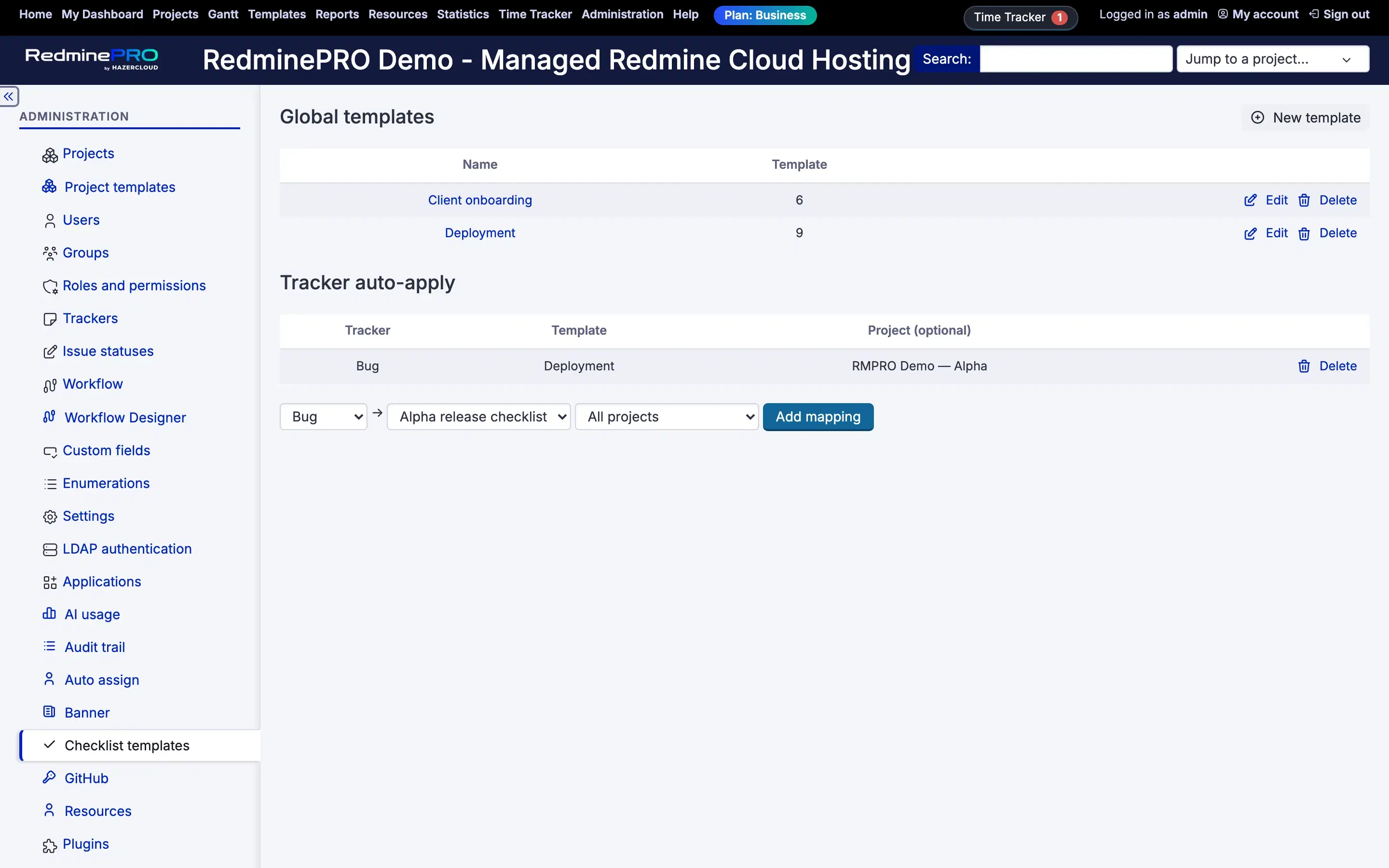Open the Gantt top menu item
This screenshot has height=868, width=1389.
click(223, 14)
